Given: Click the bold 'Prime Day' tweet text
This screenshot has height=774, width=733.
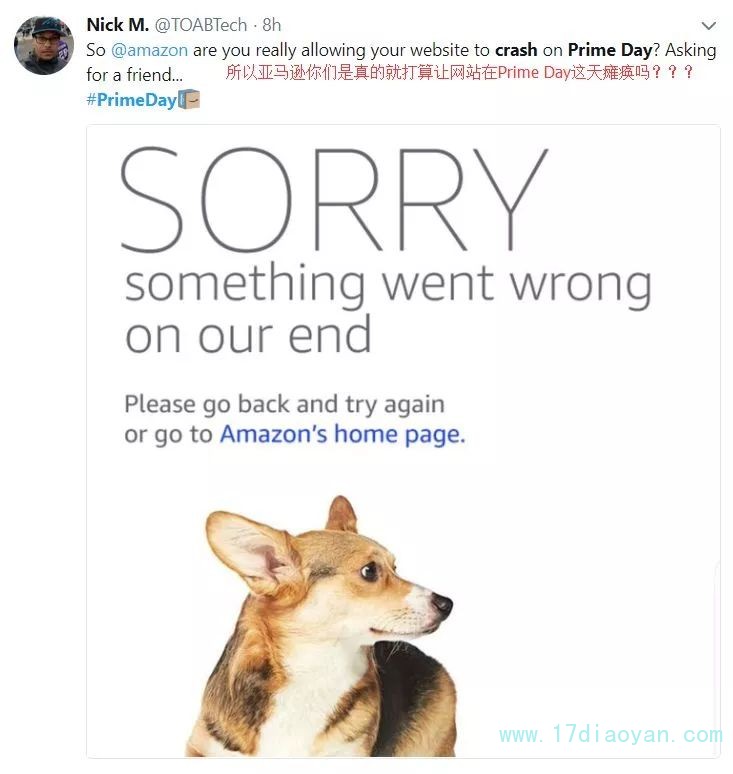Looking at the screenshot, I should tap(610, 50).
